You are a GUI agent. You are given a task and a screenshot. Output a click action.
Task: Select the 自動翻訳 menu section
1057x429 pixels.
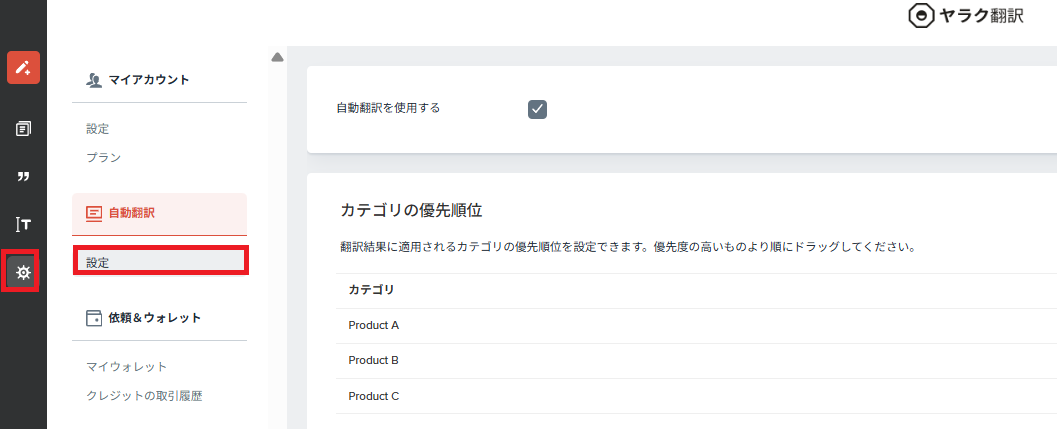159,214
